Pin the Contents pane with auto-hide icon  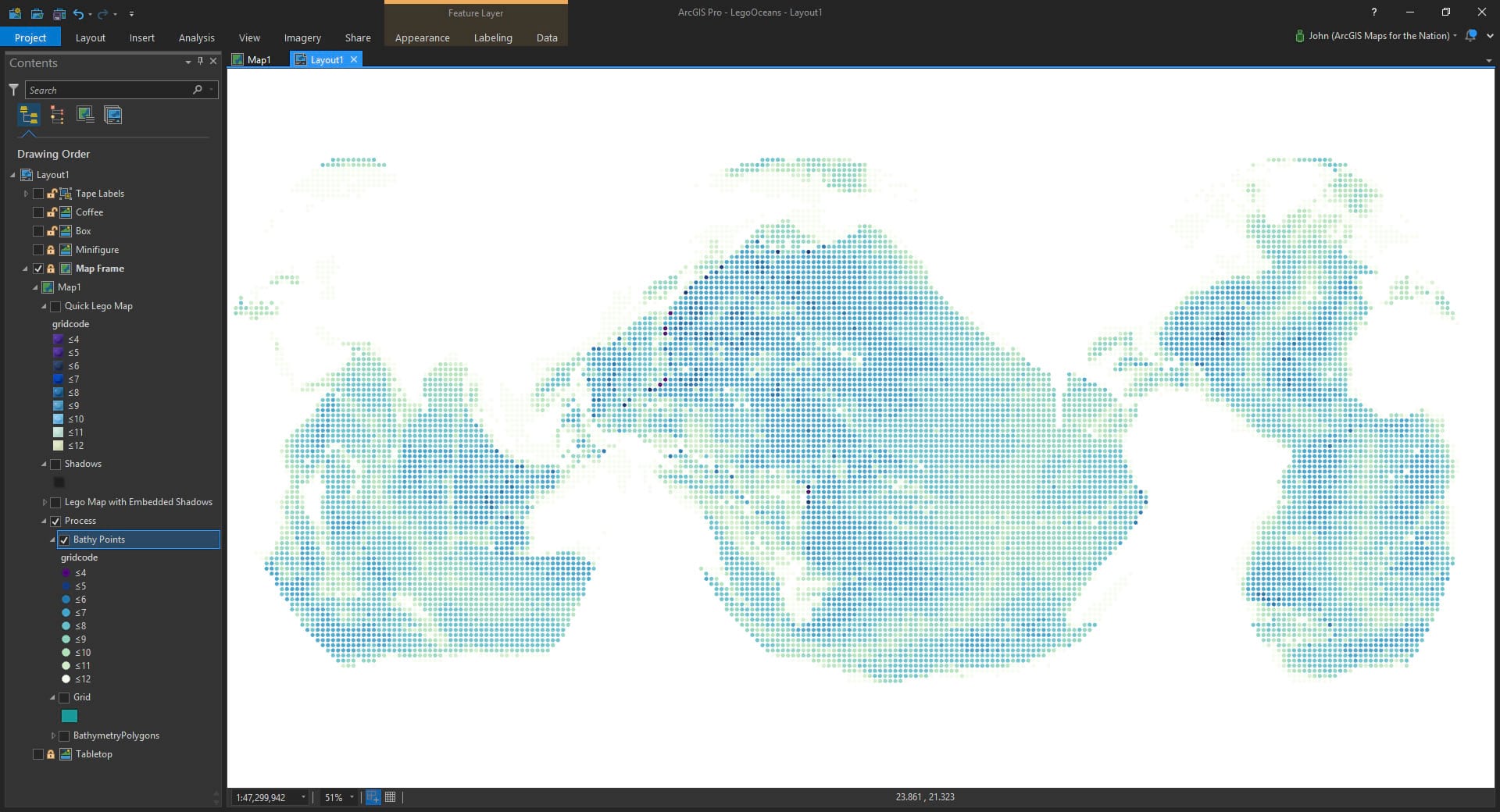(201, 62)
